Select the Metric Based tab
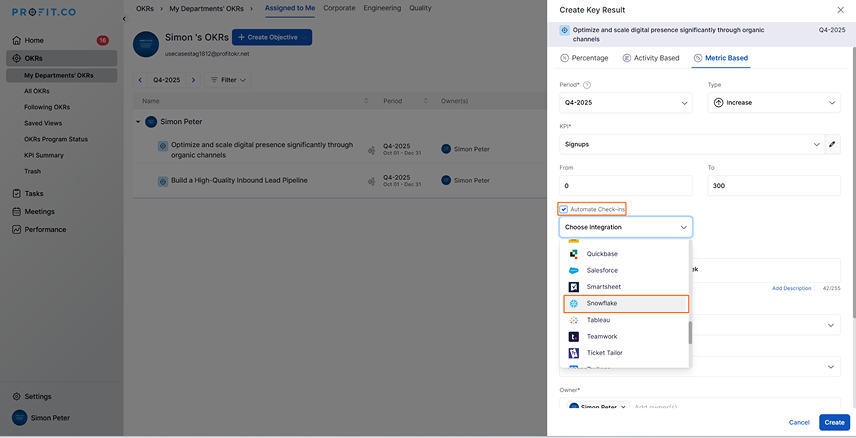Viewport: 856px width, 438px height. pos(721,58)
